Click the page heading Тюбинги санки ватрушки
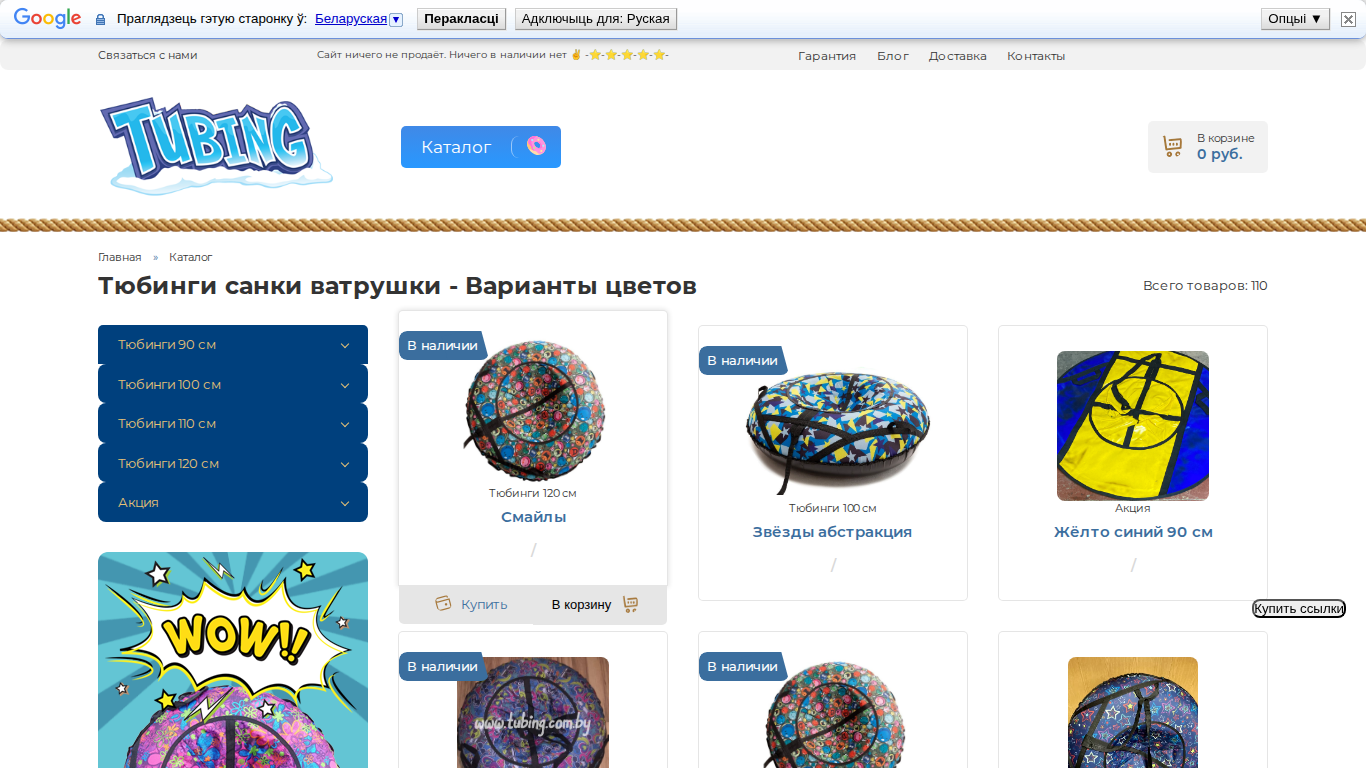This screenshot has height=768, width=1366. (x=397, y=286)
